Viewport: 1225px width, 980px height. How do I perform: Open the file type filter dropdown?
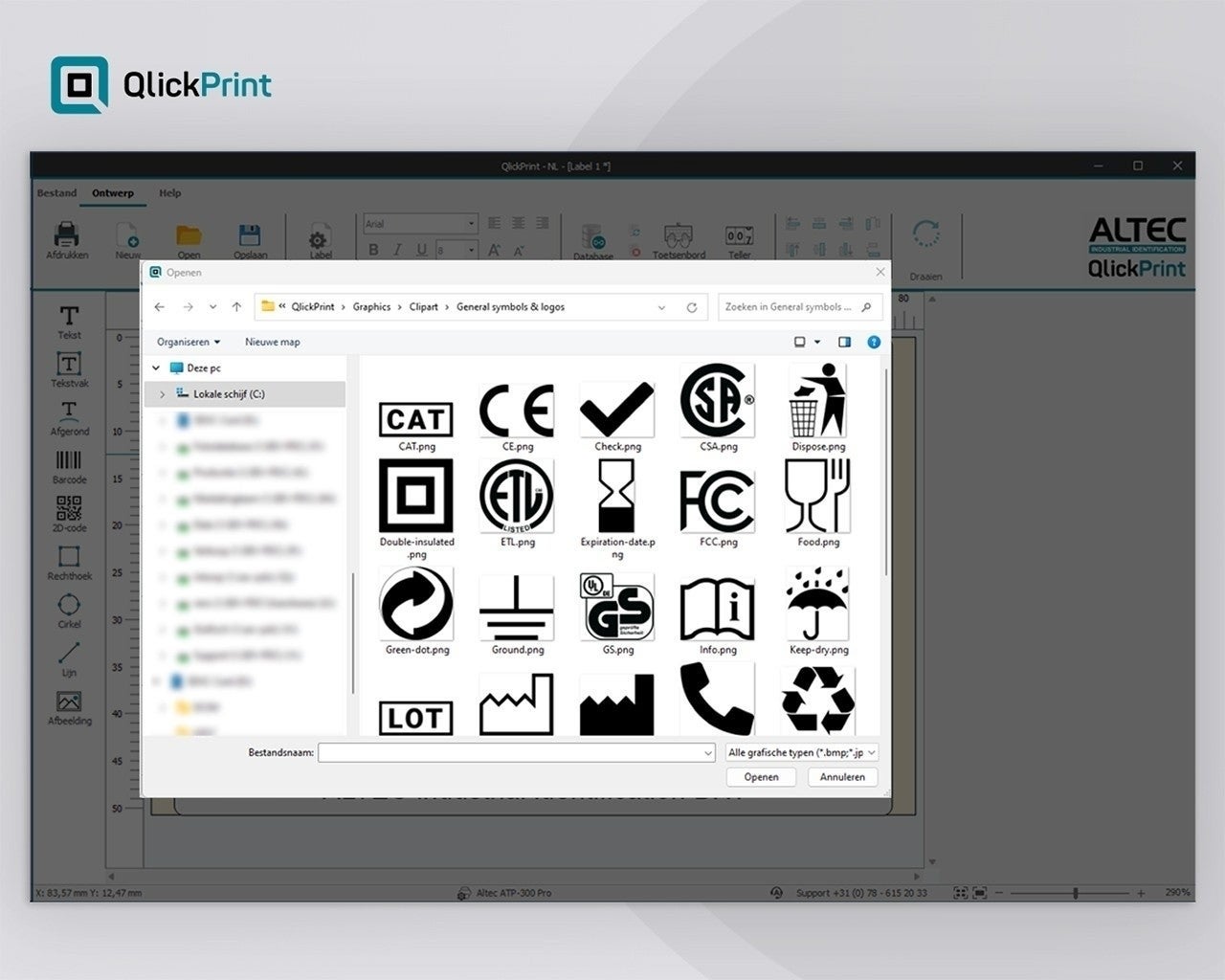[801, 753]
